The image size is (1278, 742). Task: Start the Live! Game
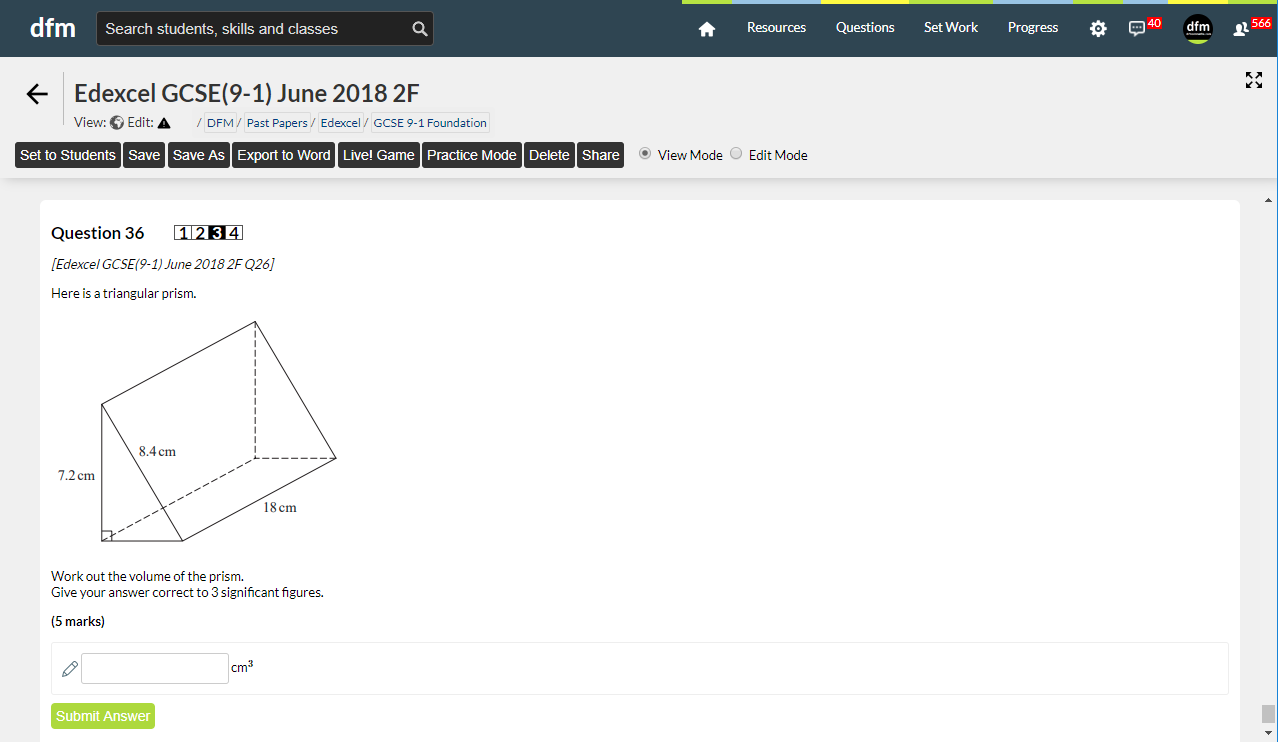click(x=379, y=155)
